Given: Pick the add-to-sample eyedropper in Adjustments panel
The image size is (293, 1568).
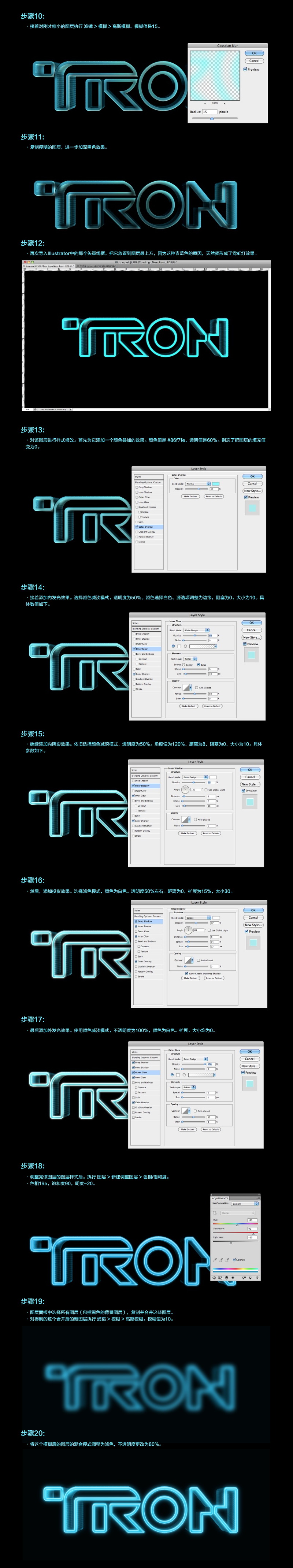Looking at the screenshot, I should coord(221,1260).
